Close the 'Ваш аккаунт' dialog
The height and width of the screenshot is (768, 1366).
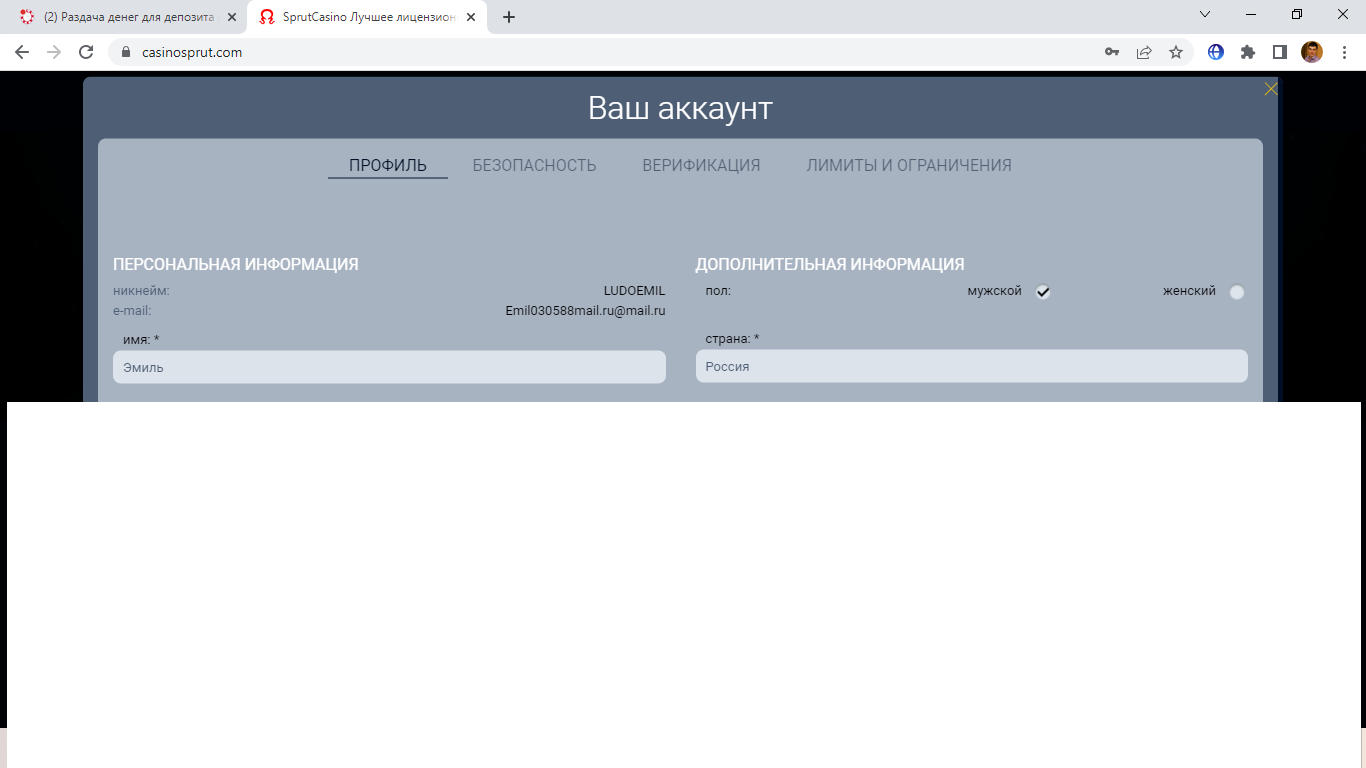point(1271,89)
